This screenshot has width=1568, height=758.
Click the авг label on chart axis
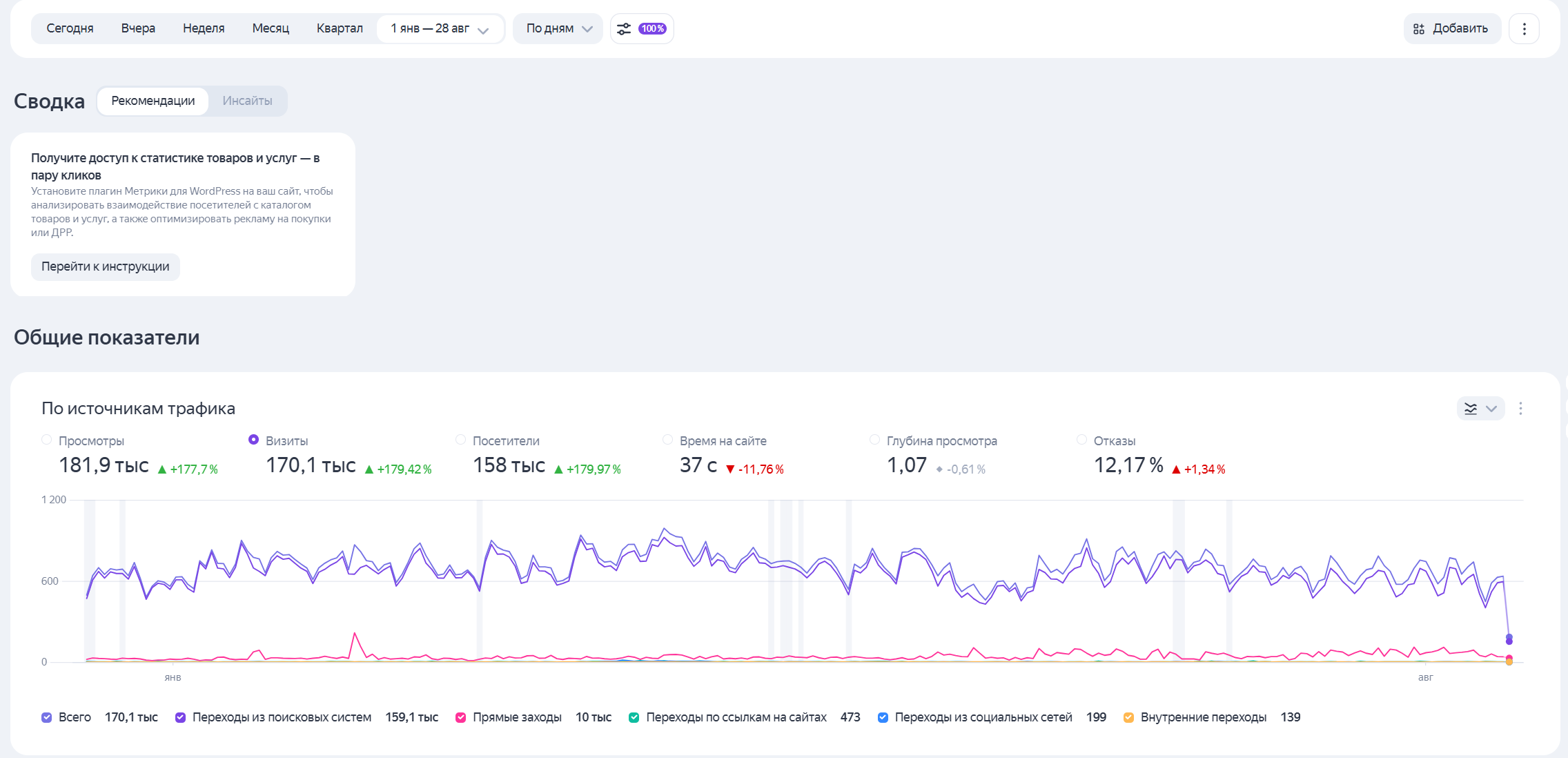(1425, 678)
